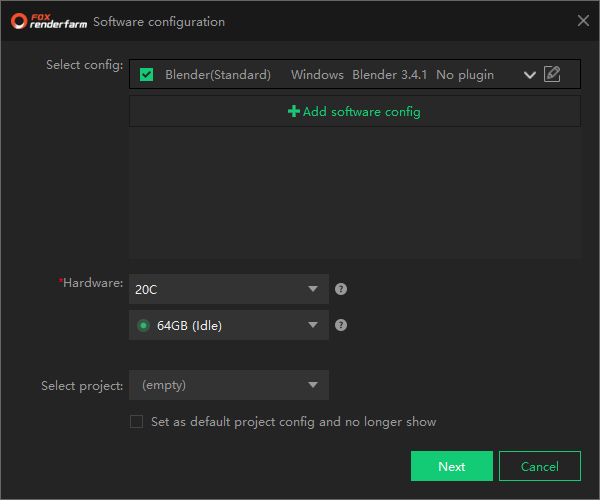Enable set as default project config checkbox

pyautogui.click(x=137, y=422)
